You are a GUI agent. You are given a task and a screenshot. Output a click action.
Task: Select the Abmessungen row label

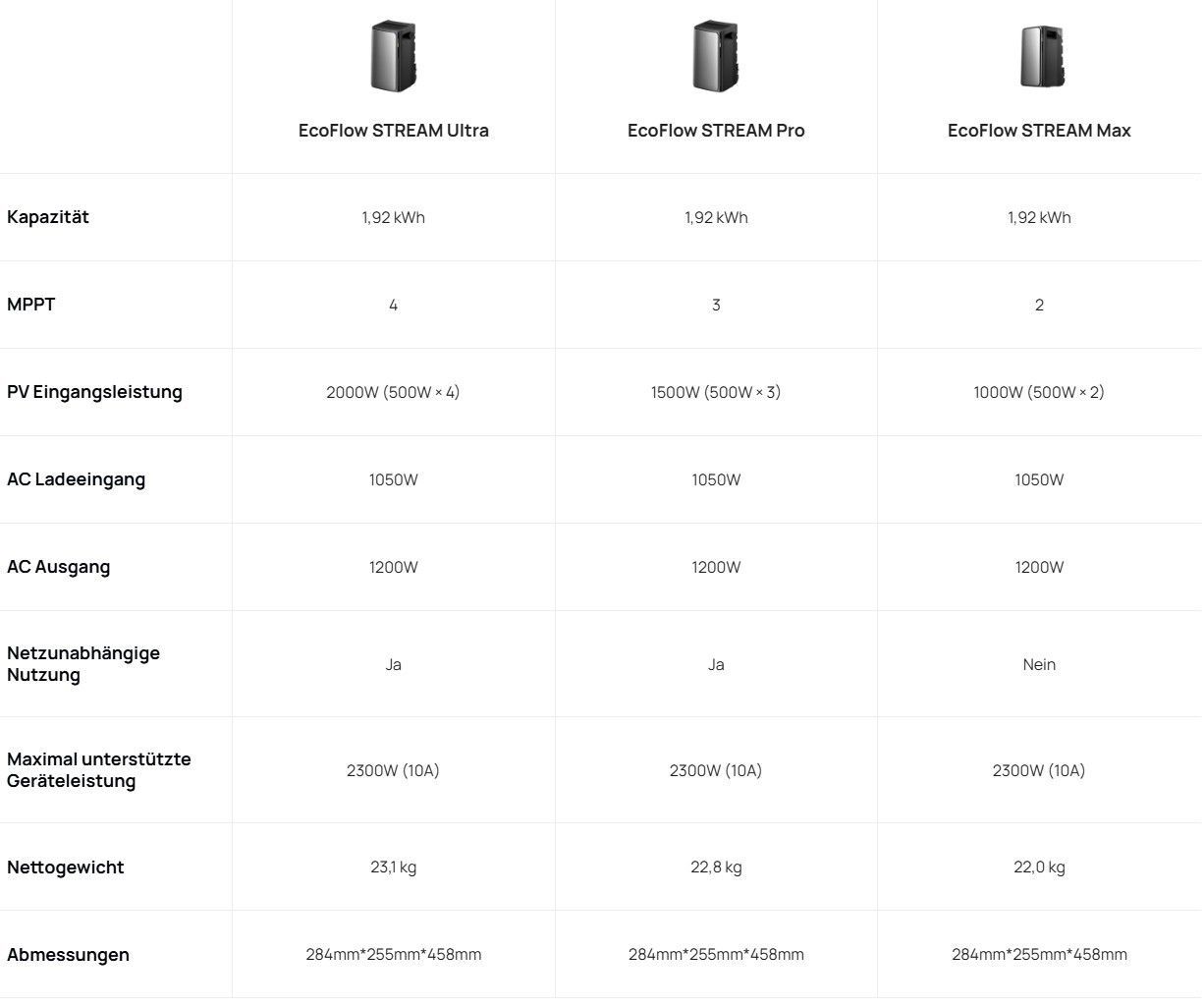click(68, 955)
